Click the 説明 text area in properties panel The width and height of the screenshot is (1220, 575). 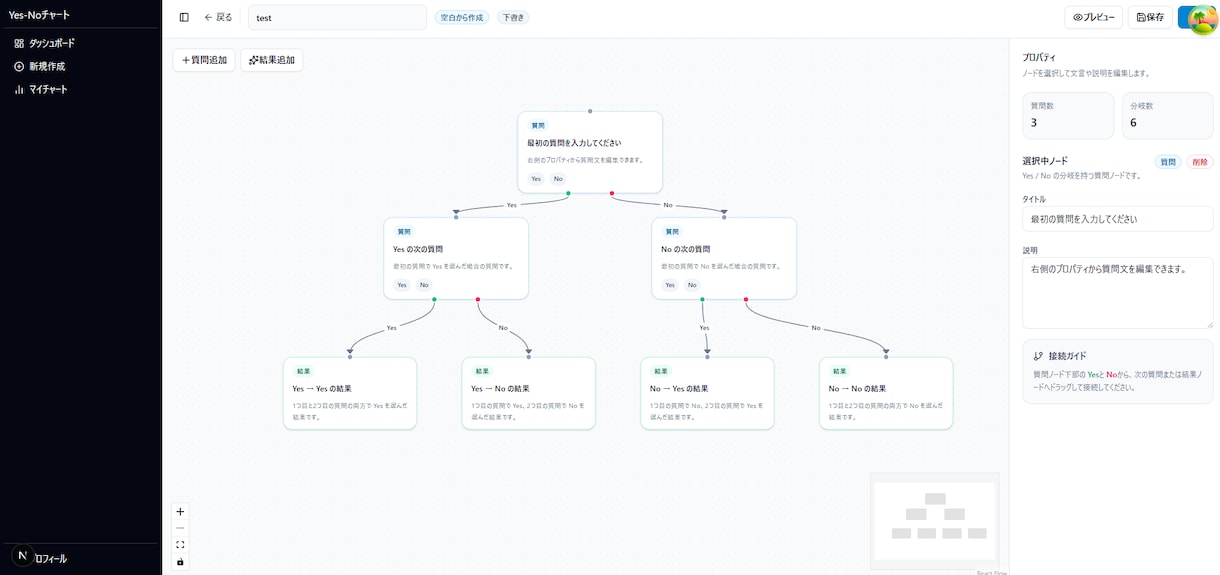pos(1117,292)
